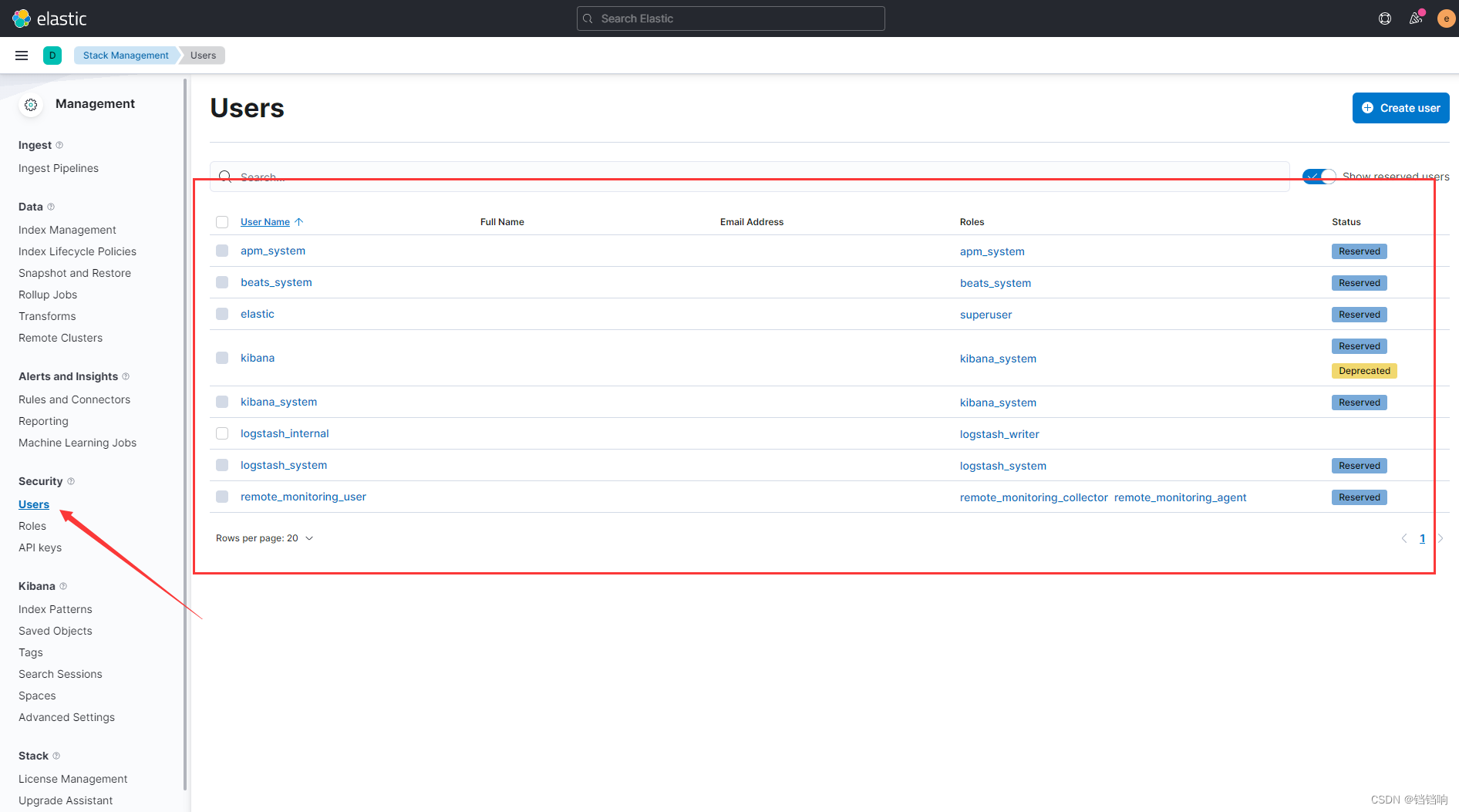The height and width of the screenshot is (812, 1459).
Task: Open Snapshot and Restore
Action: [75, 273]
